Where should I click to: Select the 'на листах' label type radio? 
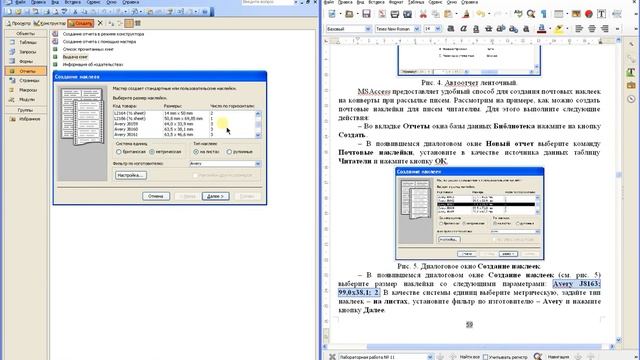coord(196,152)
